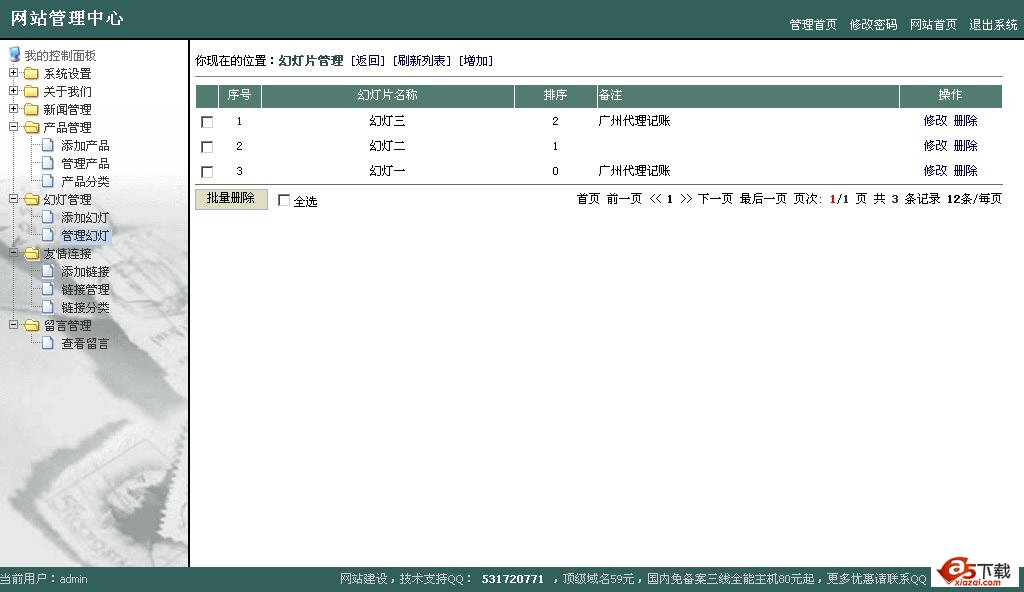This screenshot has height=592, width=1024.
Task: Click the 留言管理 open folder icon
Action: tap(31, 325)
